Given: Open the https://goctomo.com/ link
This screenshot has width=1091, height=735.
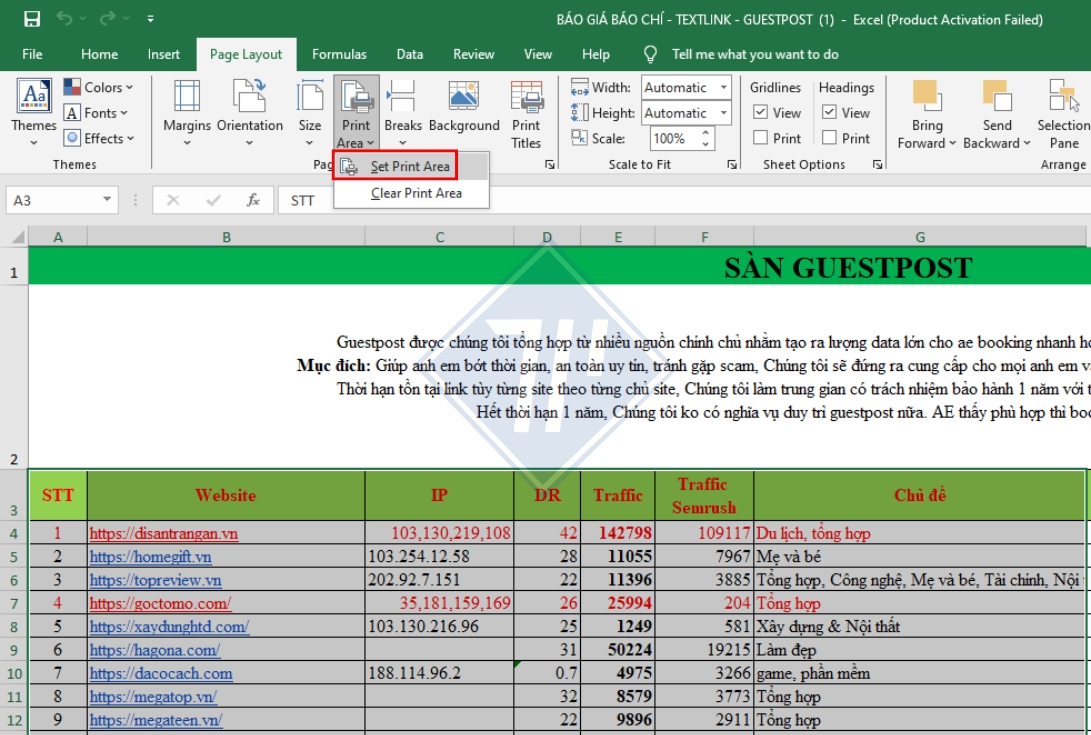Looking at the screenshot, I should click(160, 603).
